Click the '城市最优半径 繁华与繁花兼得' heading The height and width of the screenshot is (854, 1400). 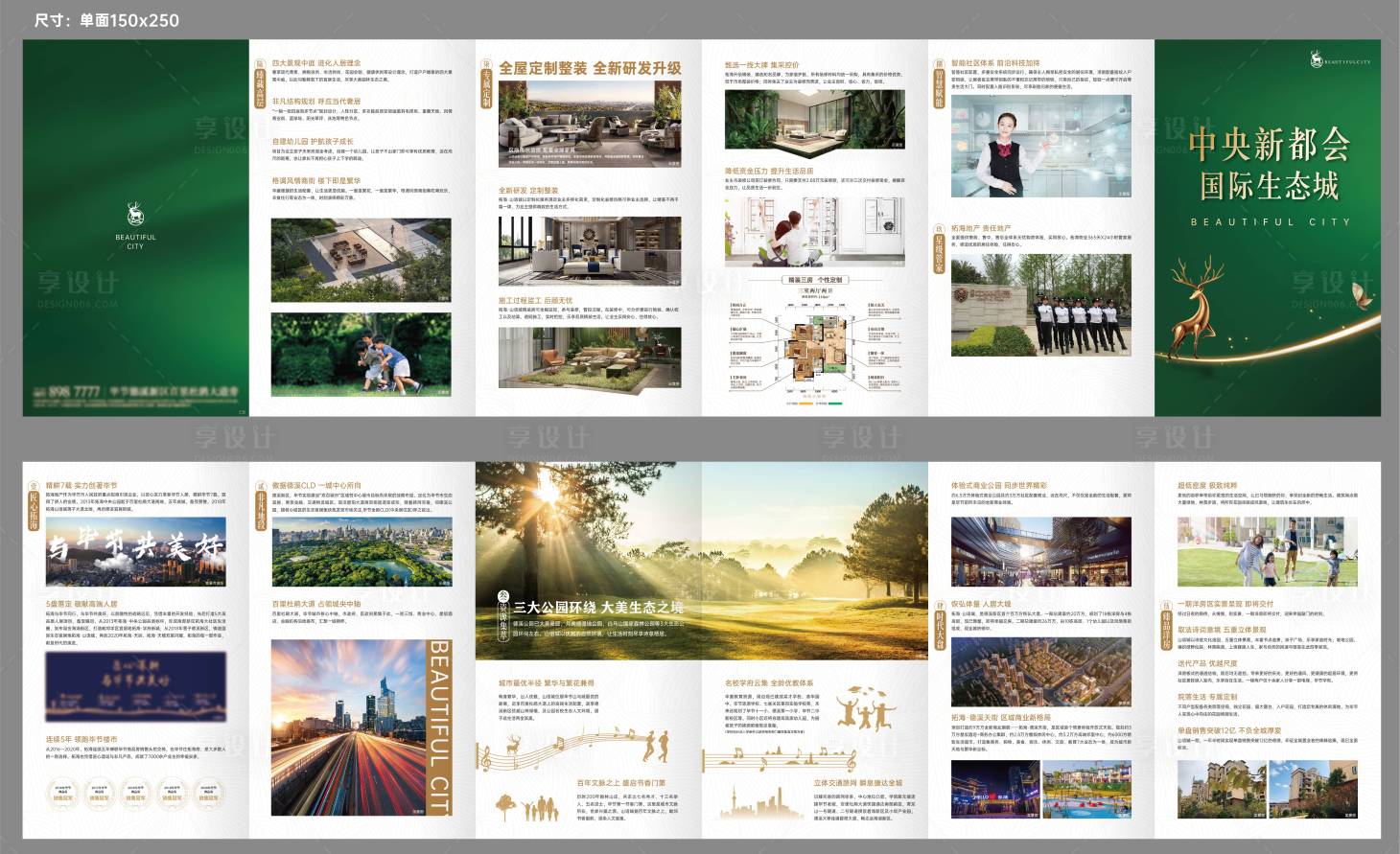(547, 682)
